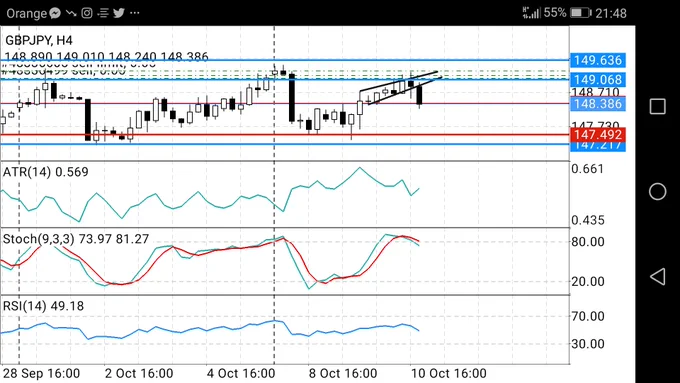The height and width of the screenshot is (383, 680).
Task: Tap the 4 Oct 16:00 time axis label
Action: click(240, 373)
